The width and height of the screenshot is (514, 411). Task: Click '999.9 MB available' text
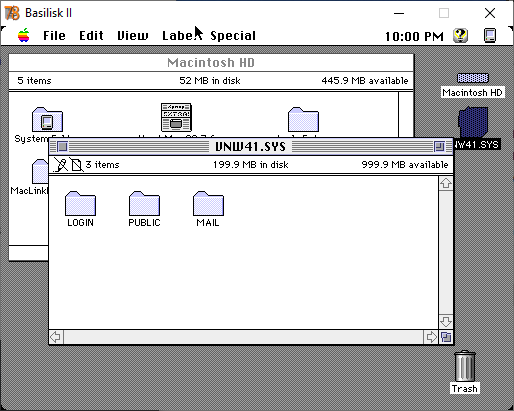coord(405,165)
